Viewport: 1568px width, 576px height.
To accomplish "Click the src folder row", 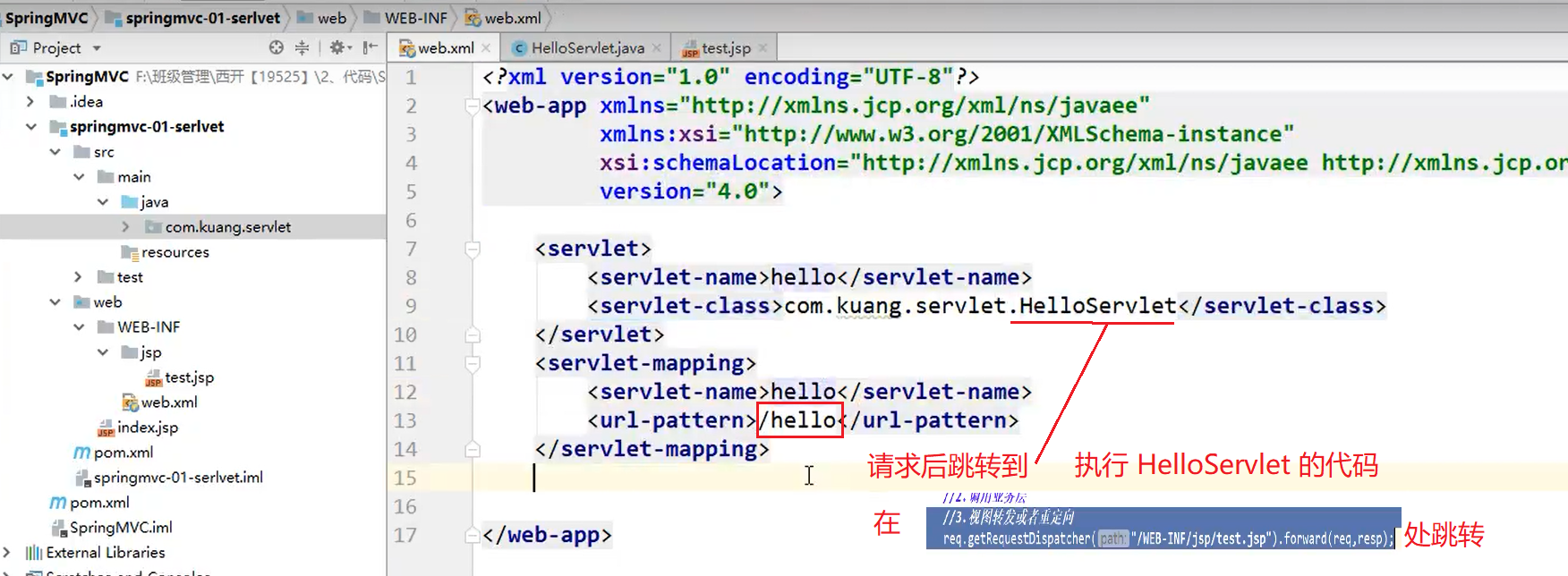I will [104, 152].
